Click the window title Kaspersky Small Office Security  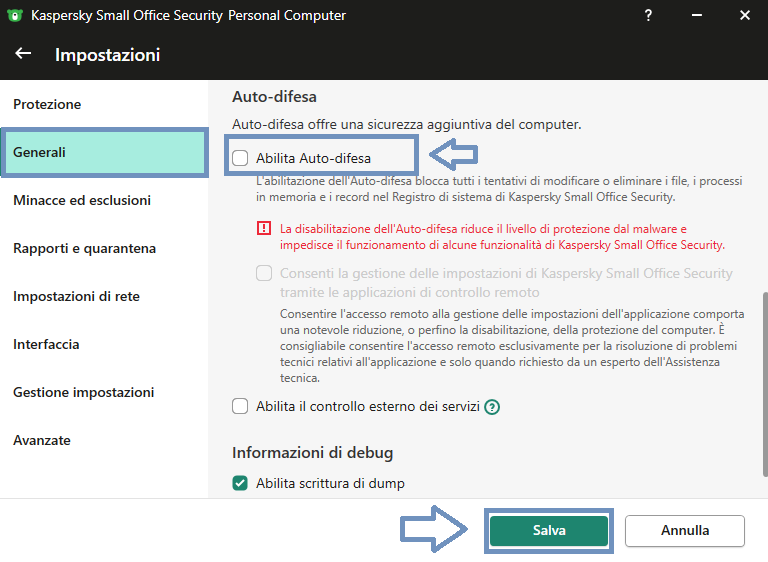coord(188,15)
